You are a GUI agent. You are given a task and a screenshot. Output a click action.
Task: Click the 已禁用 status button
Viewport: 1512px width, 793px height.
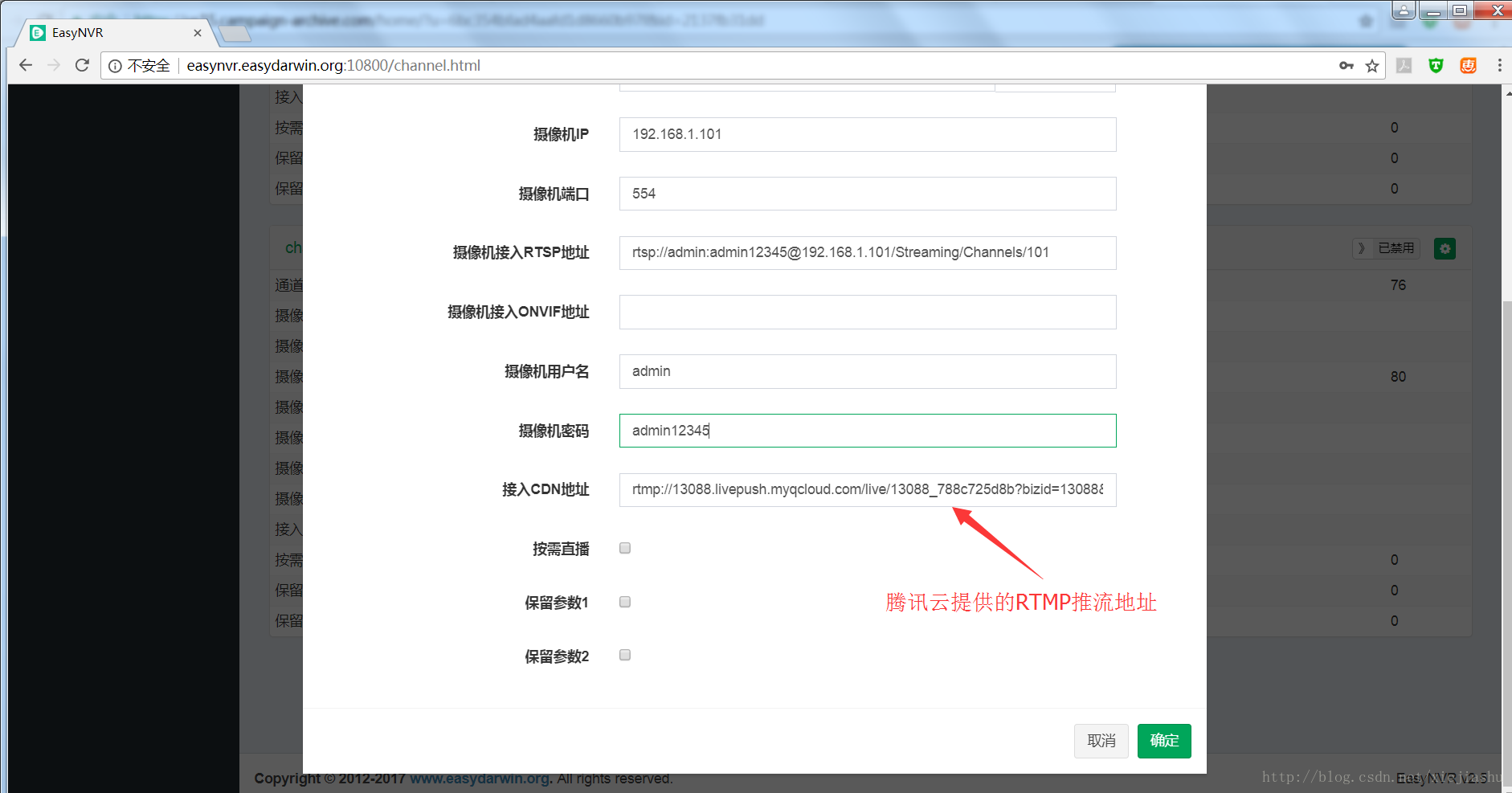(1387, 248)
